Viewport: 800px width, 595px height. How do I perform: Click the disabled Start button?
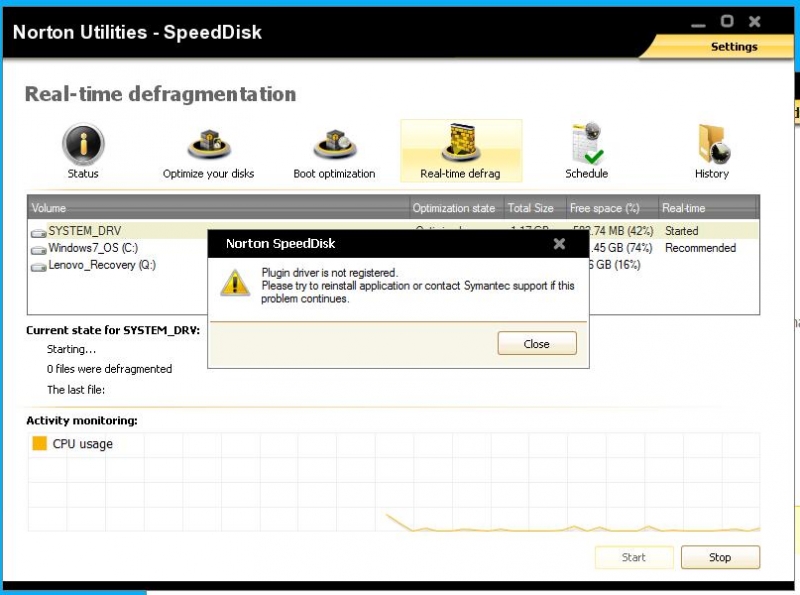(x=633, y=557)
